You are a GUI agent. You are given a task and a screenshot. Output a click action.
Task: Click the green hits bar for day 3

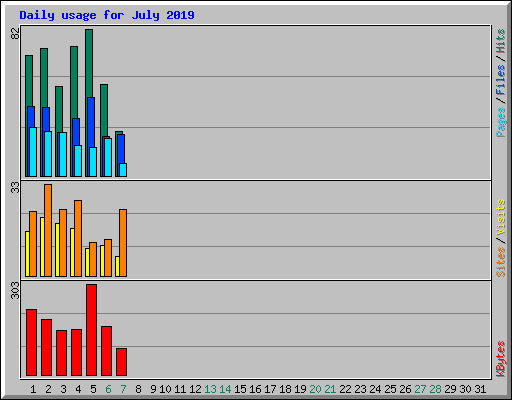pos(59,109)
